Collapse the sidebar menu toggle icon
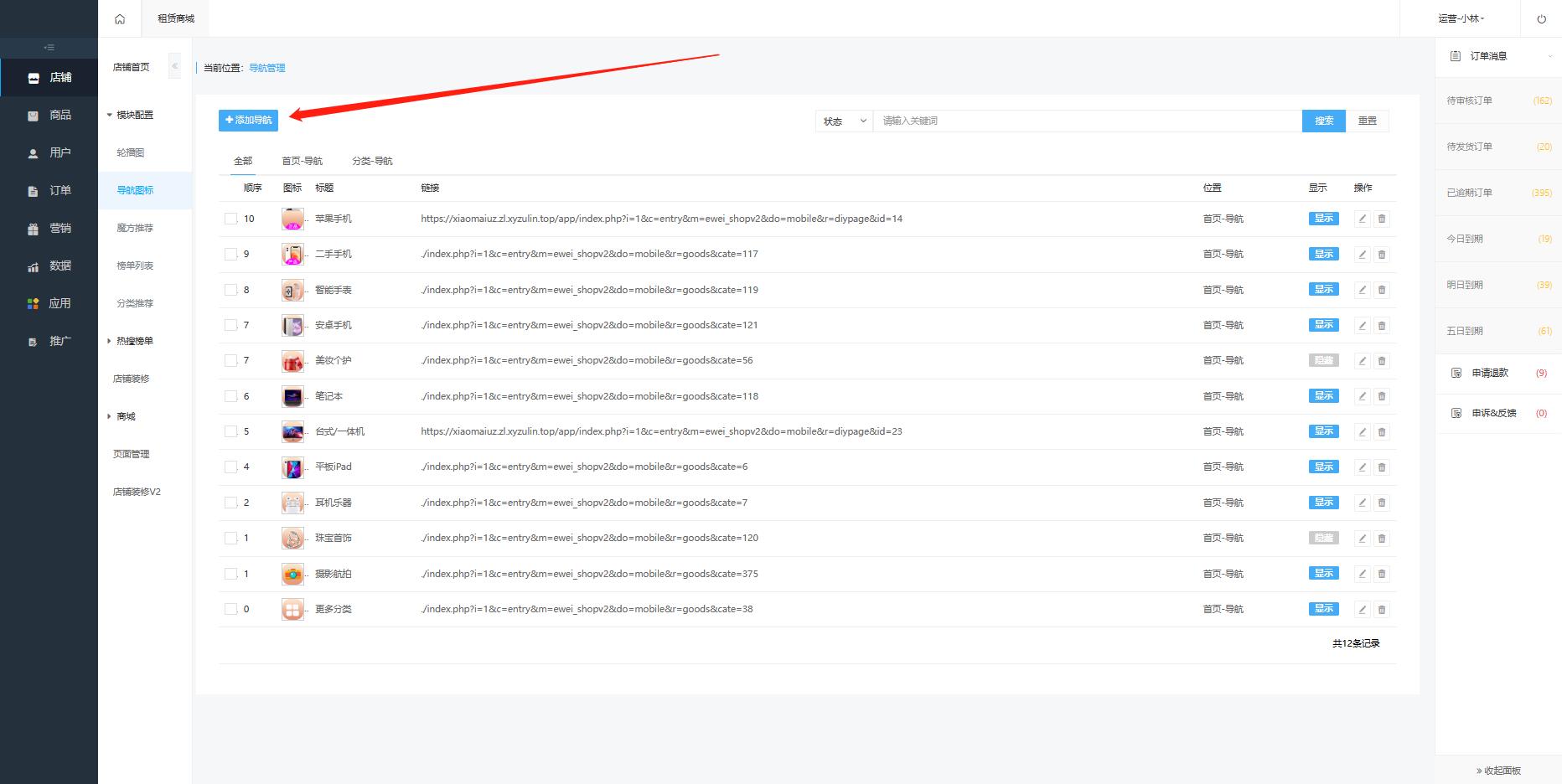 tap(49, 48)
